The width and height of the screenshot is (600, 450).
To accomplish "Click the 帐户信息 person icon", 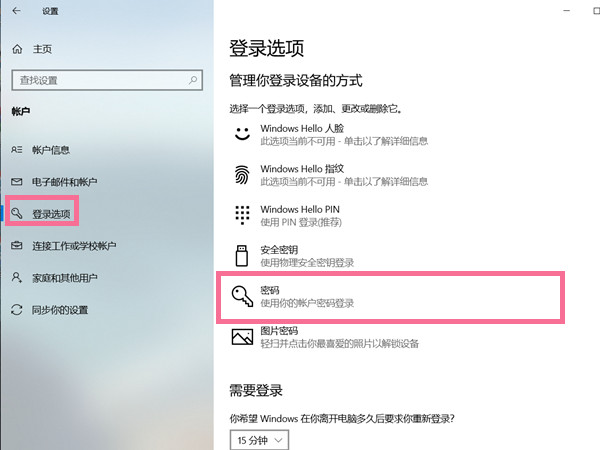I will coord(16,150).
